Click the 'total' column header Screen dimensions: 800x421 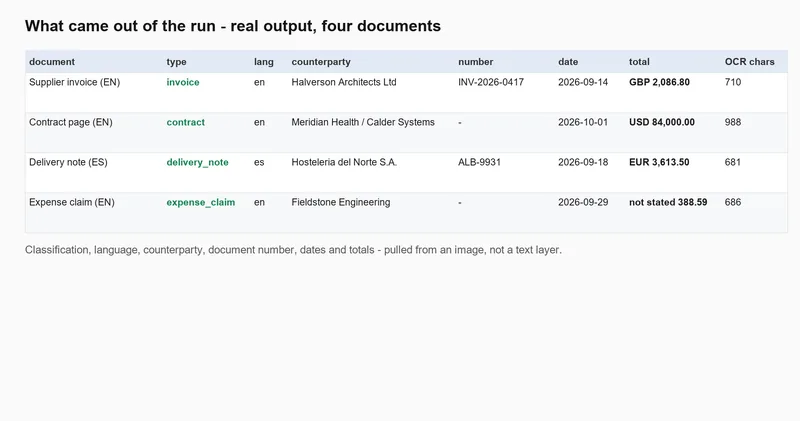pyautogui.click(x=639, y=62)
